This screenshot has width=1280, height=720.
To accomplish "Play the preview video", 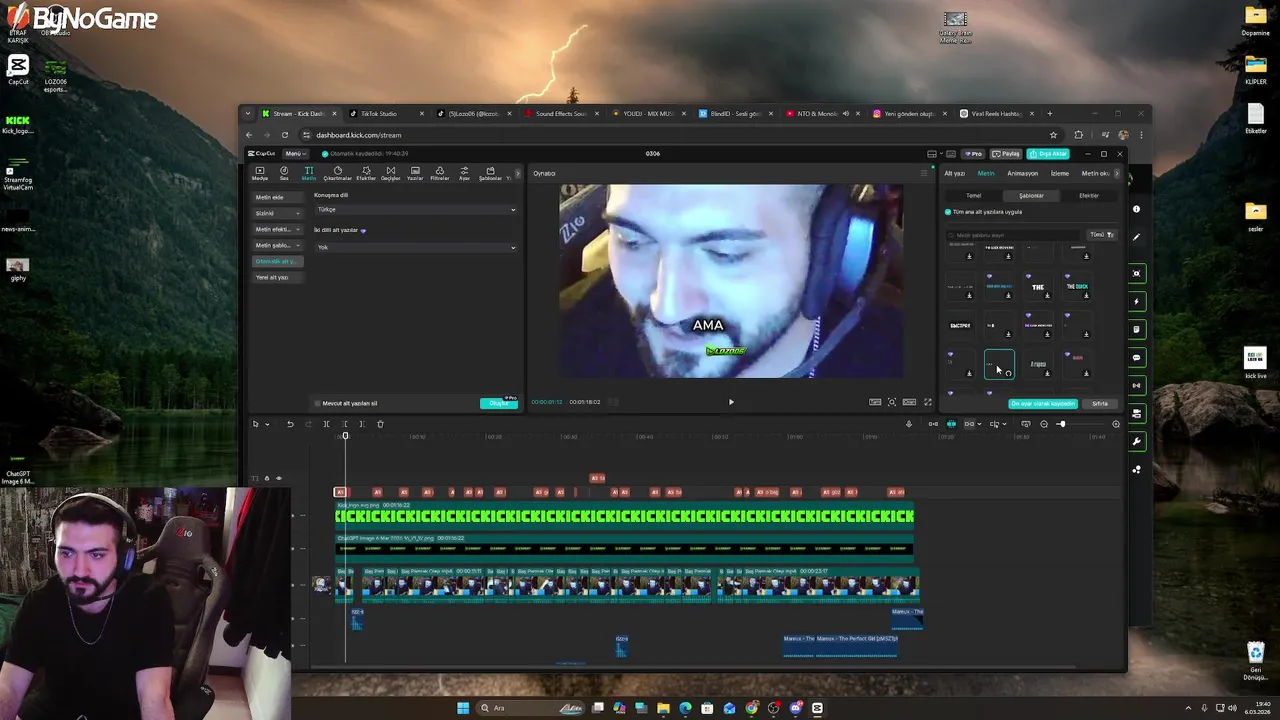I will (x=731, y=402).
